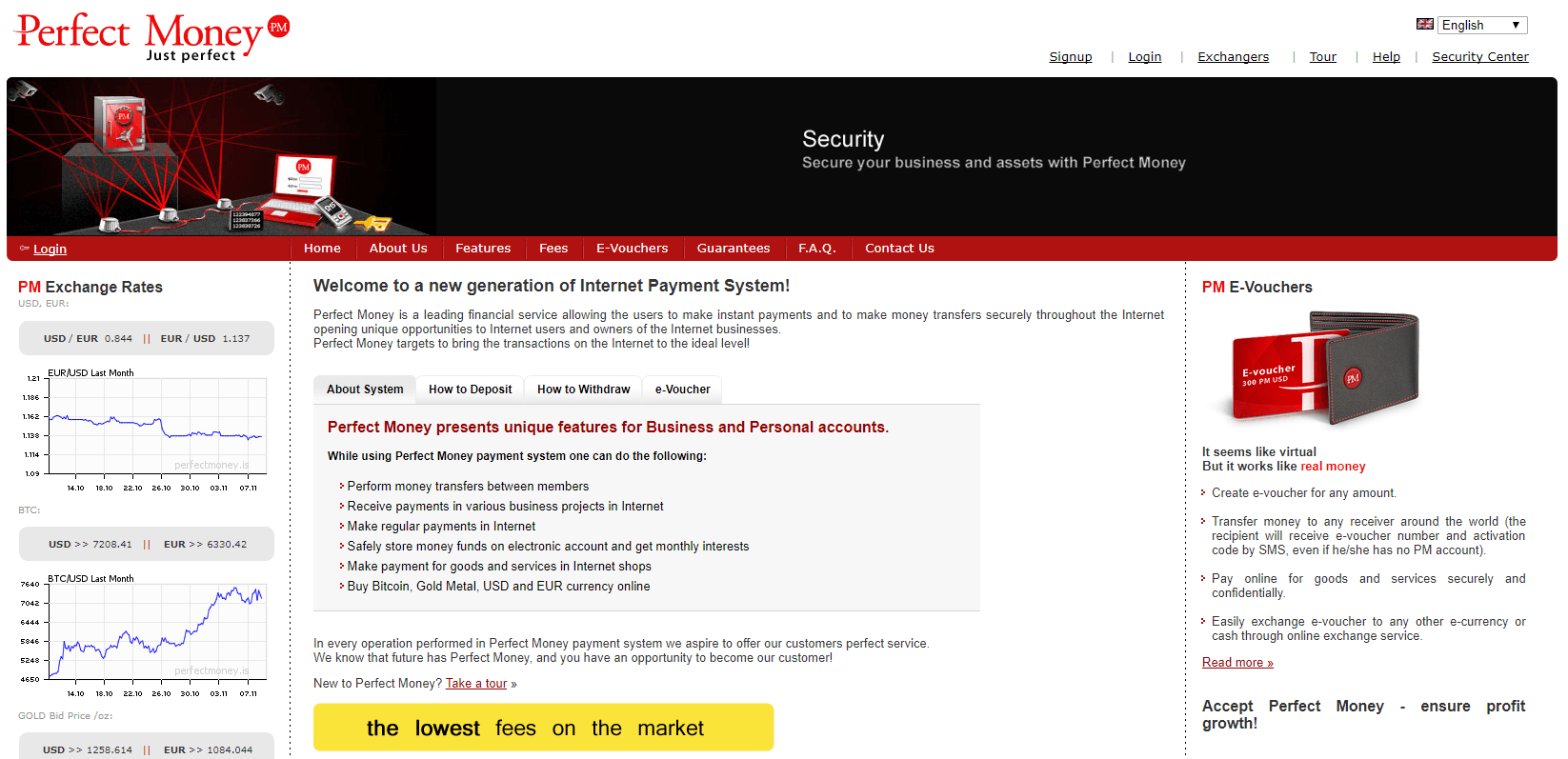Click the BTC USD 7208.41 rate
The height and width of the screenshot is (759, 1568).
[90, 545]
